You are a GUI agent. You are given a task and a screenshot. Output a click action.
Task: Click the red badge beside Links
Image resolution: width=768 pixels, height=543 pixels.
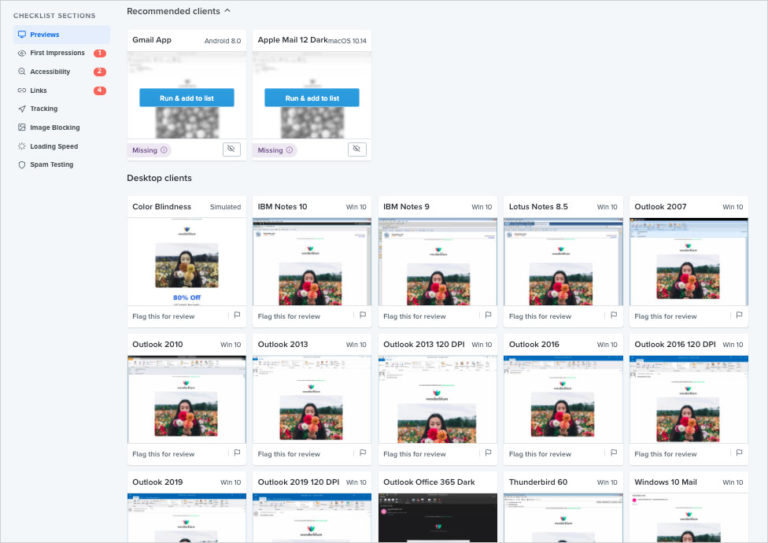tap(100, 91)
